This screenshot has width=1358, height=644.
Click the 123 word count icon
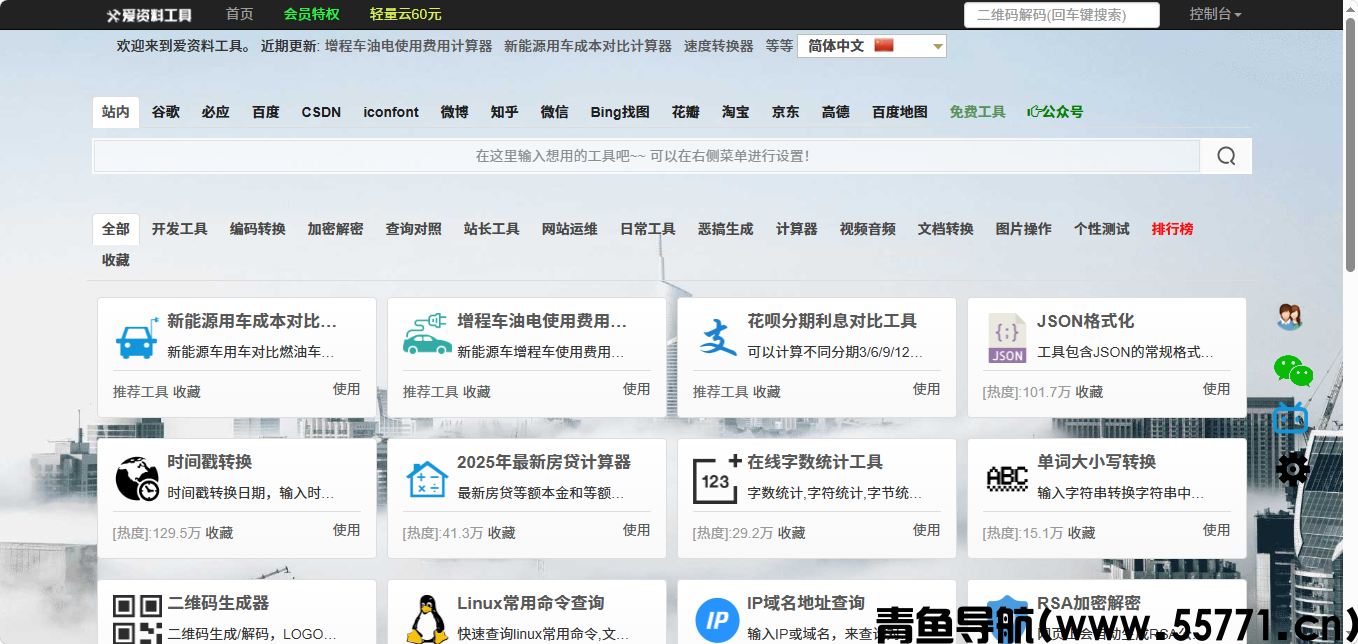click(717, 478)
